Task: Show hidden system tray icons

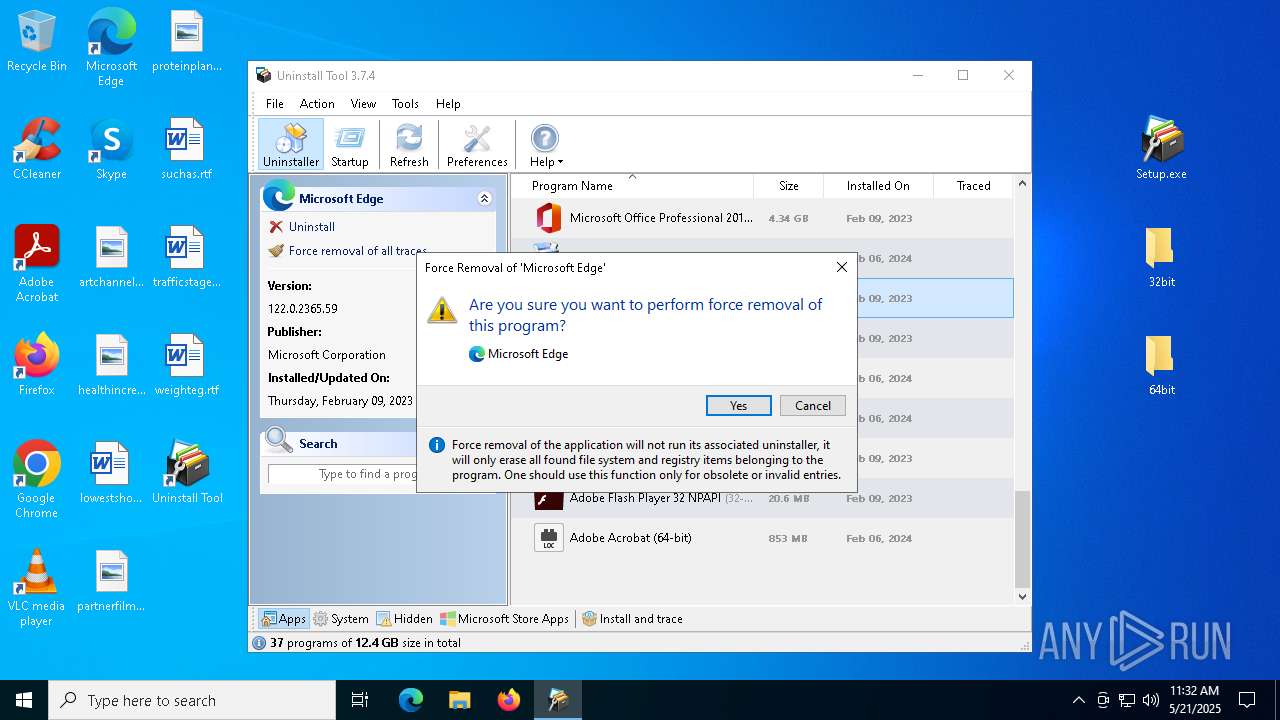Action: point(1078,700)
